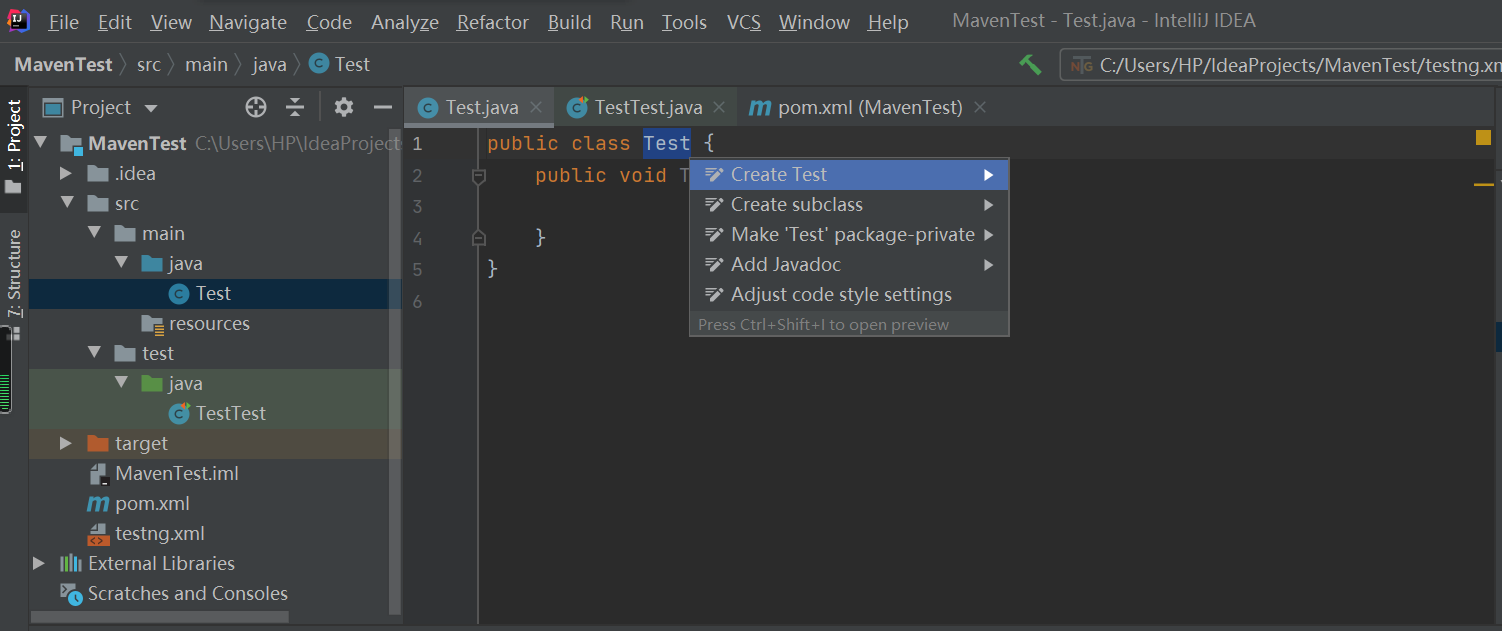1502x631 pixels.
Task: Open the Code menu
Action: pyautogui.click(x=329, y=22)
